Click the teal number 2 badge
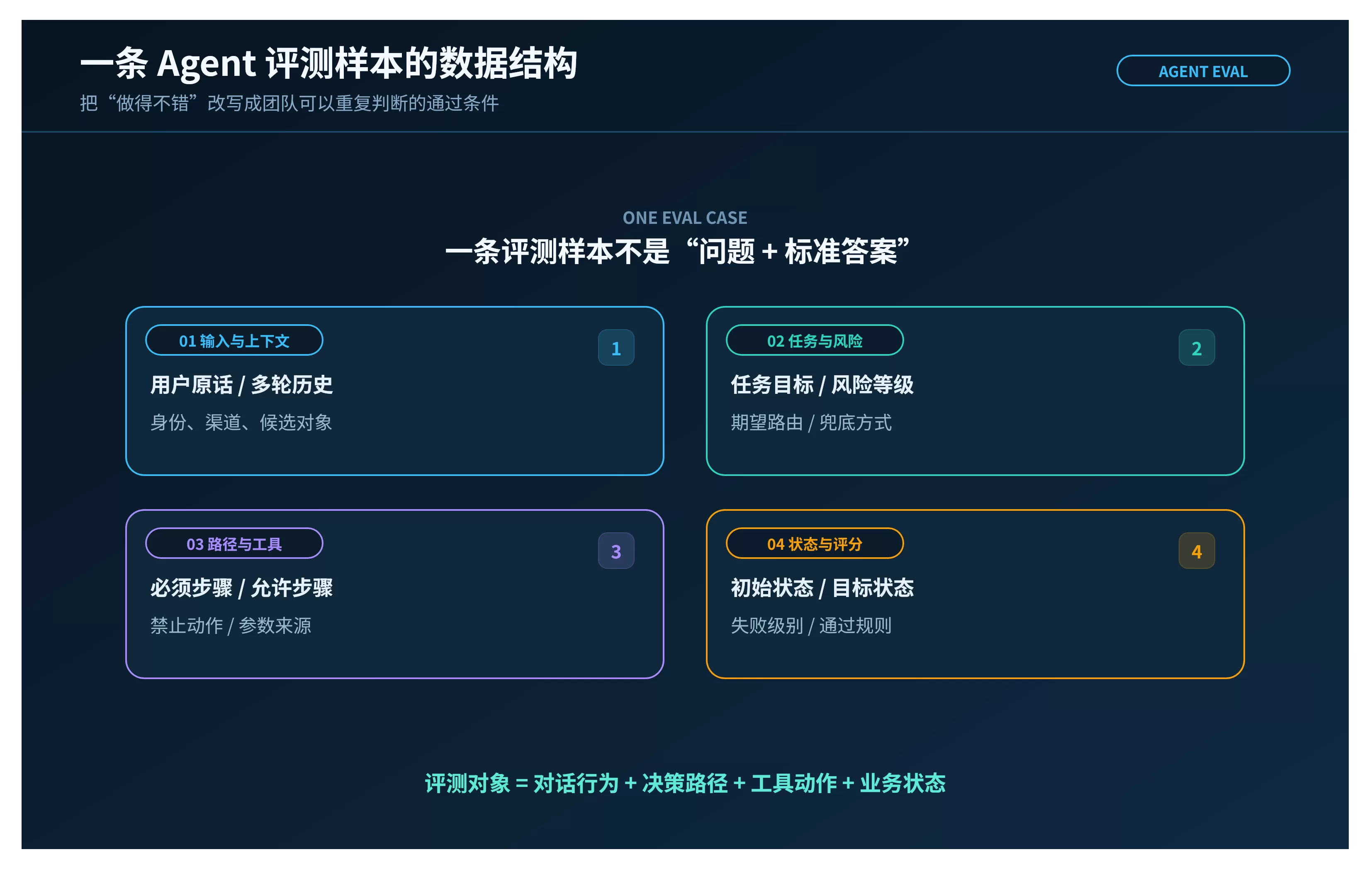 [x=1197, y=347]
